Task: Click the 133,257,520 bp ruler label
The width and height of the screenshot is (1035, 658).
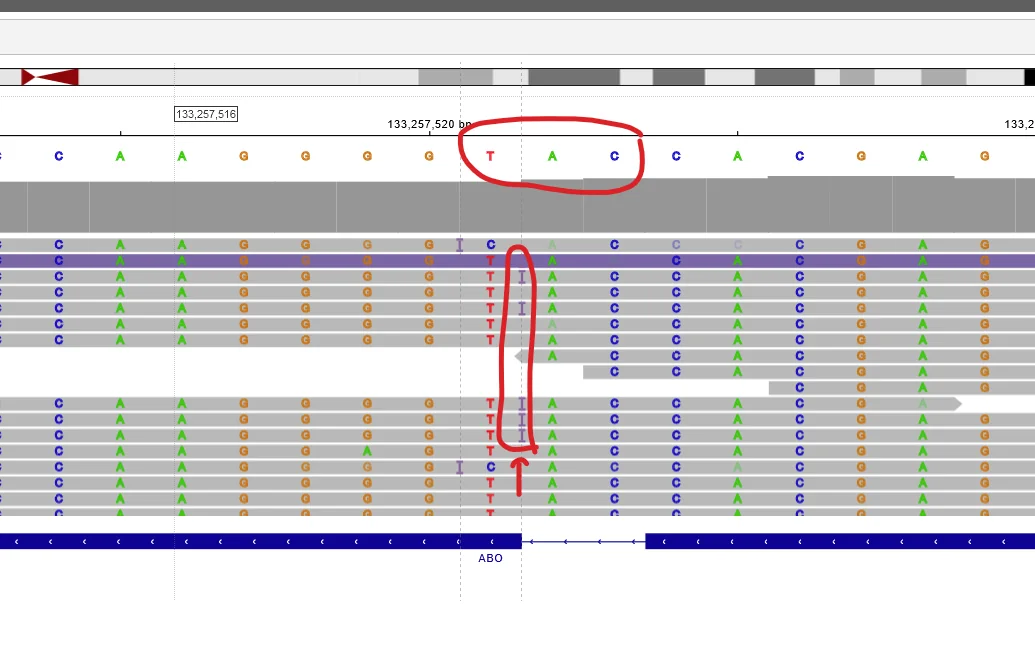Action: [429, 124]
